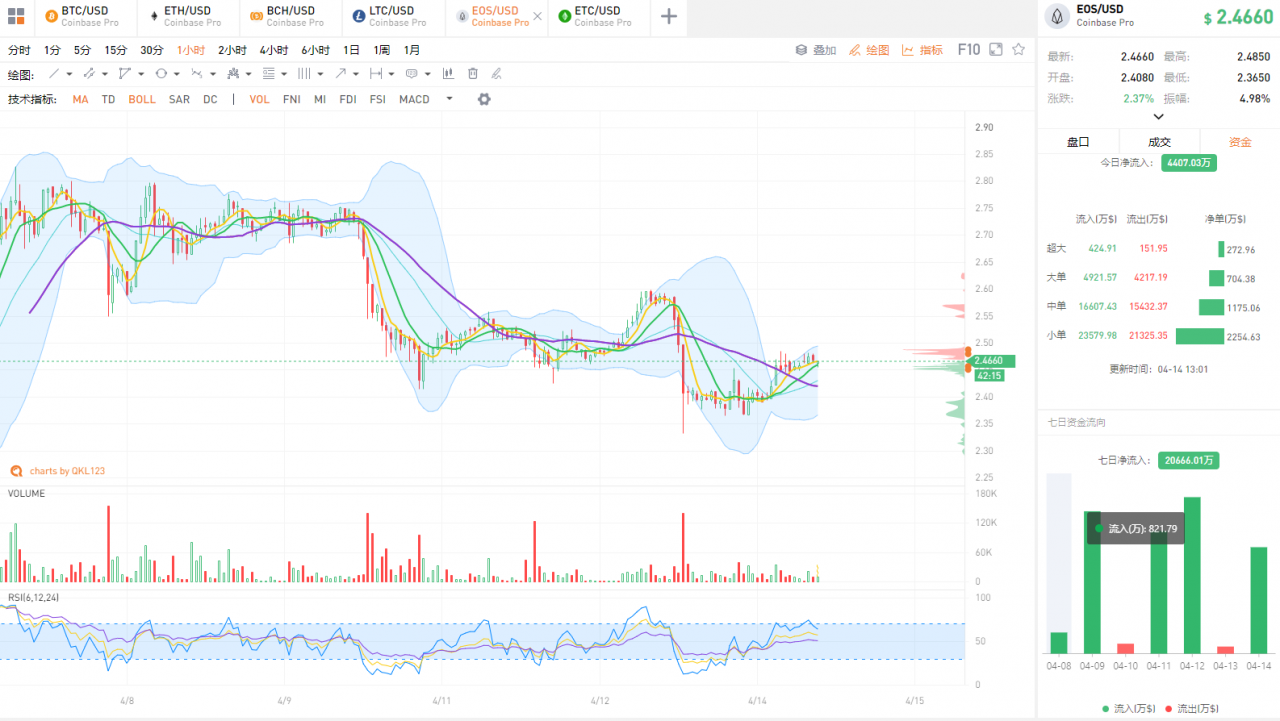Click 小单 net flow green bar
Screen dimensions: 1280x721
click(x=1200, y=336)
